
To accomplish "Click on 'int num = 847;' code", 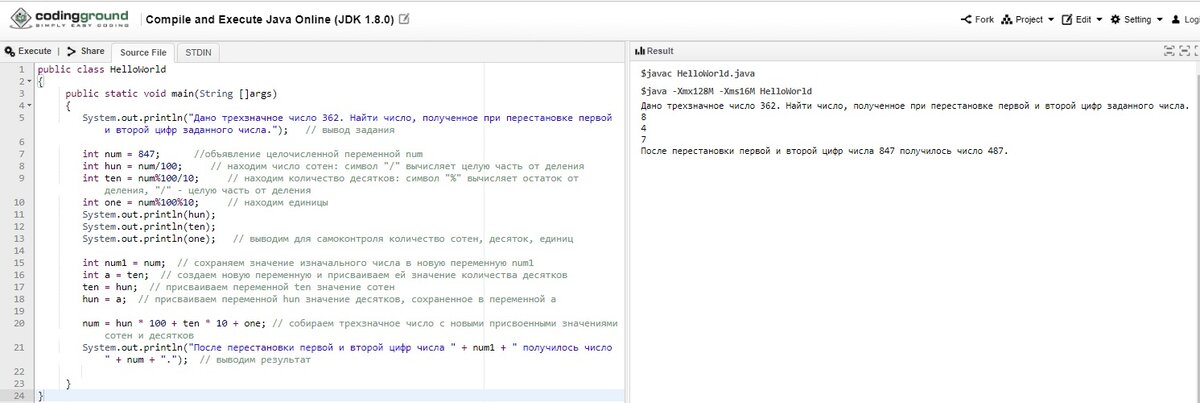I will pyautogui.click(x=121, y=153).
